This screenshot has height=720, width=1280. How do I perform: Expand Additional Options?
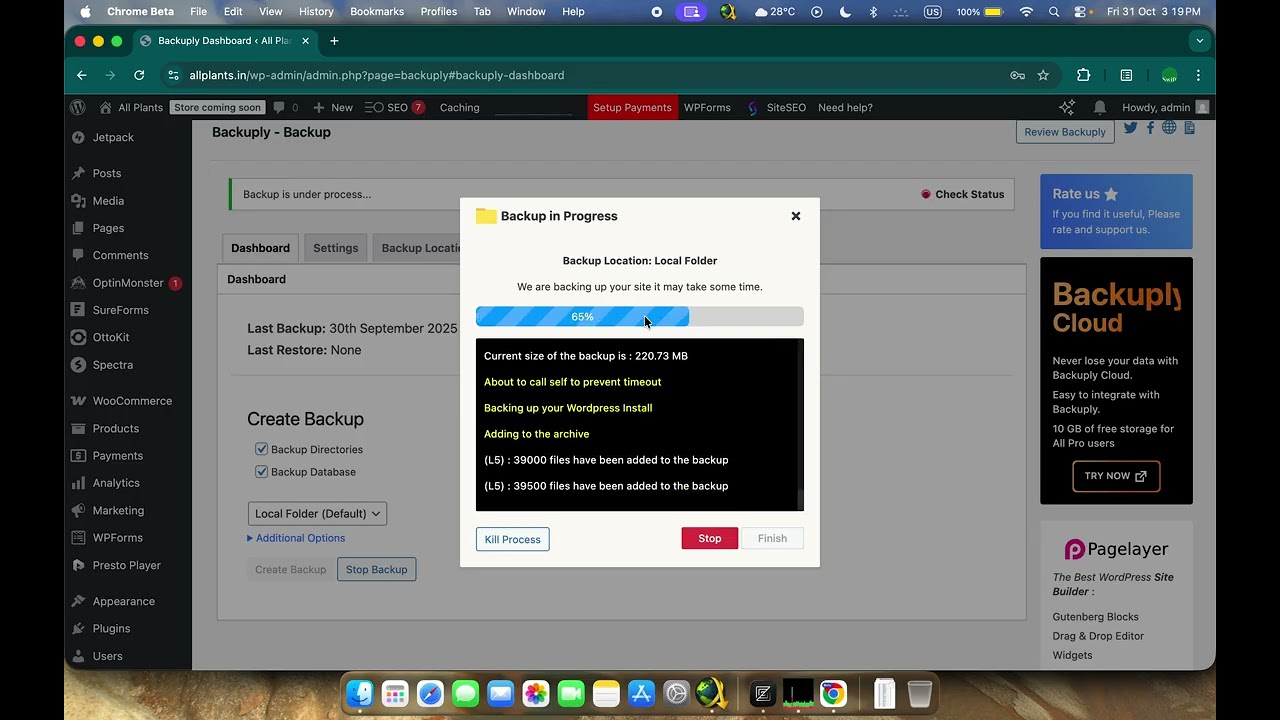point(296,538)
